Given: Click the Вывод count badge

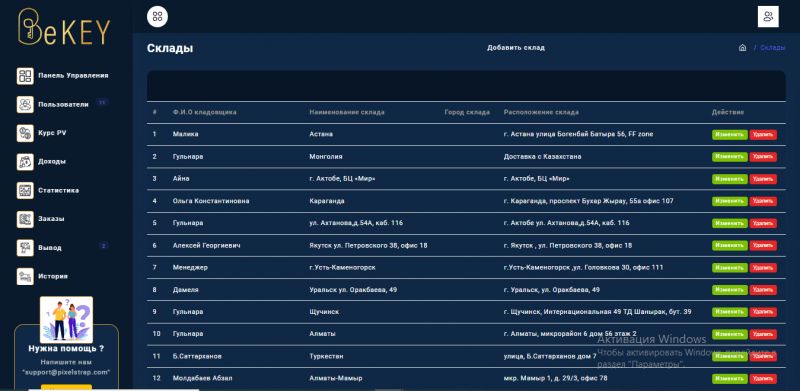Looking at the screenshot, I should coord(104,246).
